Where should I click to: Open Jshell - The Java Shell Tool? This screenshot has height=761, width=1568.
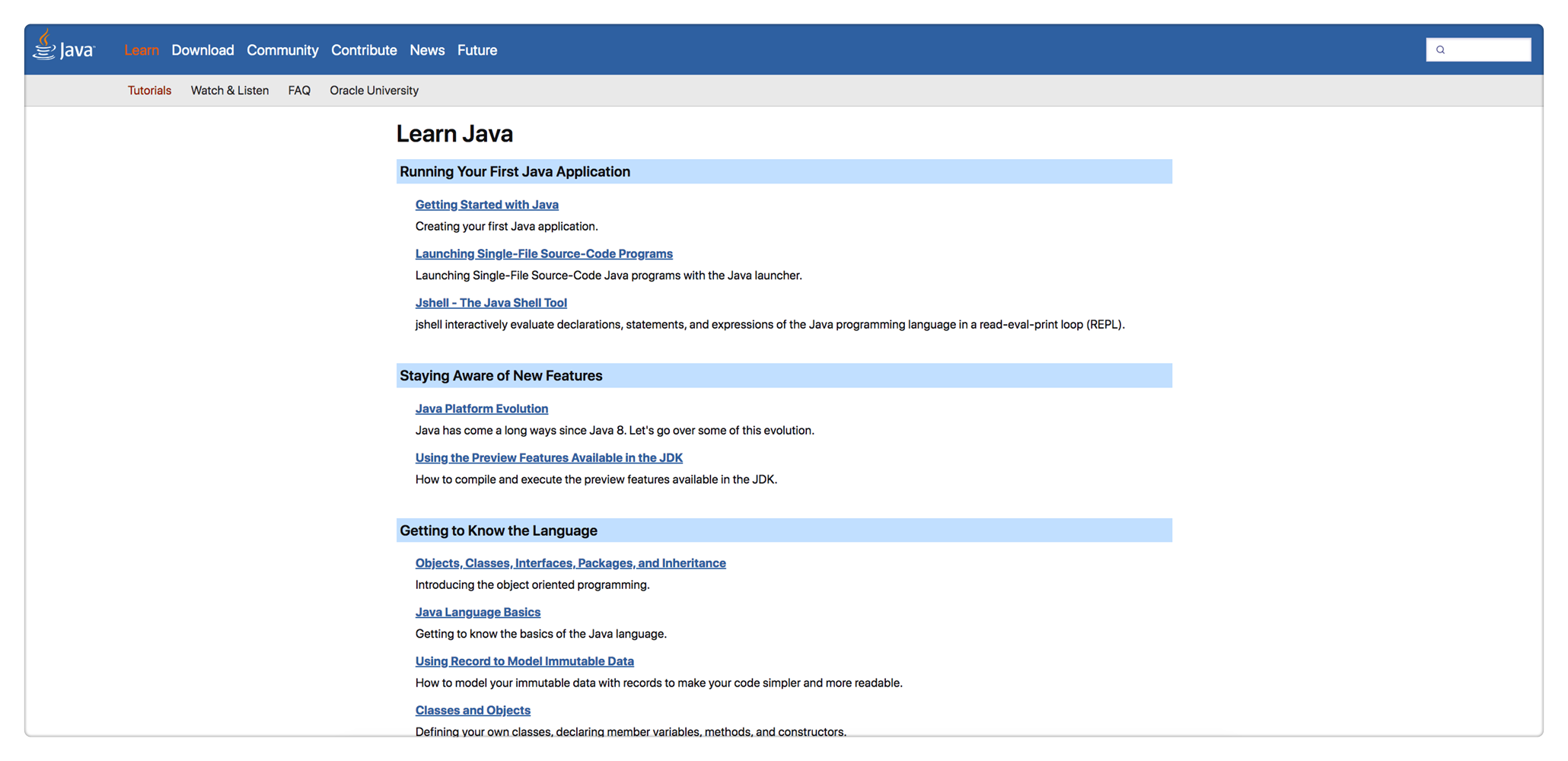pos(491,303)
